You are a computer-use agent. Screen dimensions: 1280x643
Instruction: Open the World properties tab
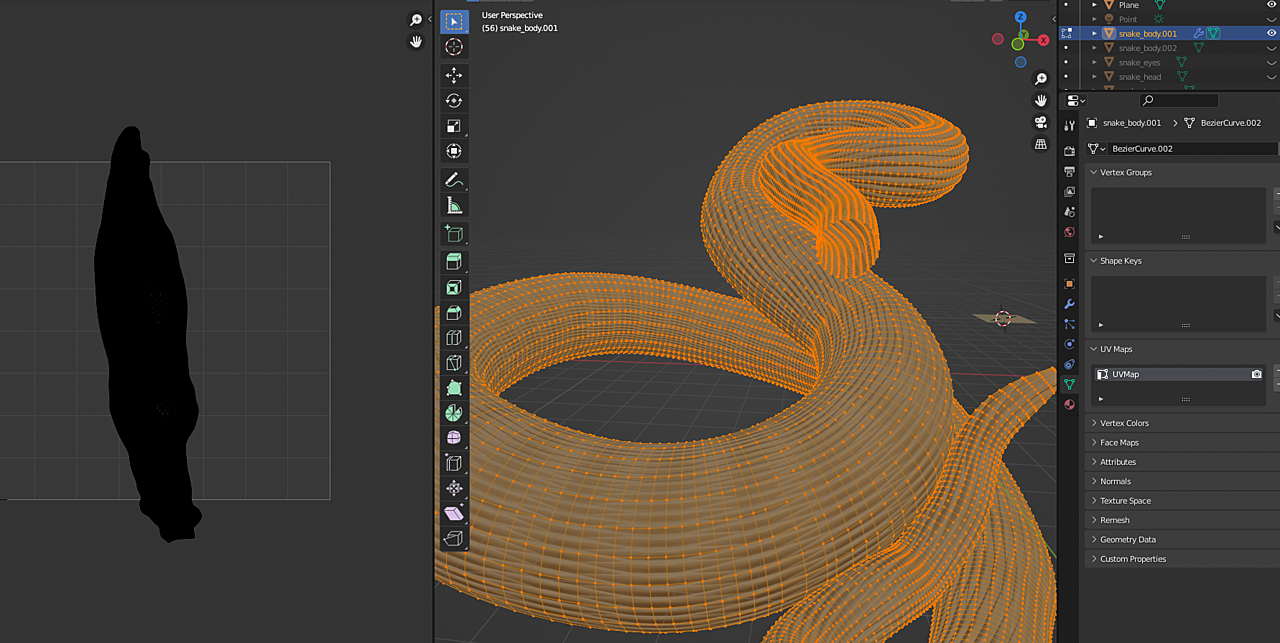pos(1069,232)
